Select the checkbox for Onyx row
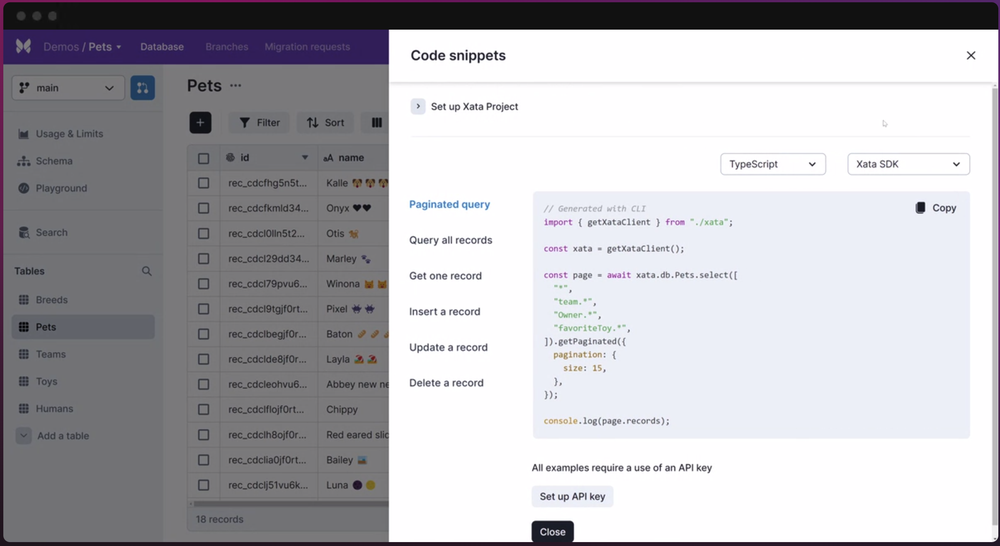1000x546 pixels. [x=203, y=208]
